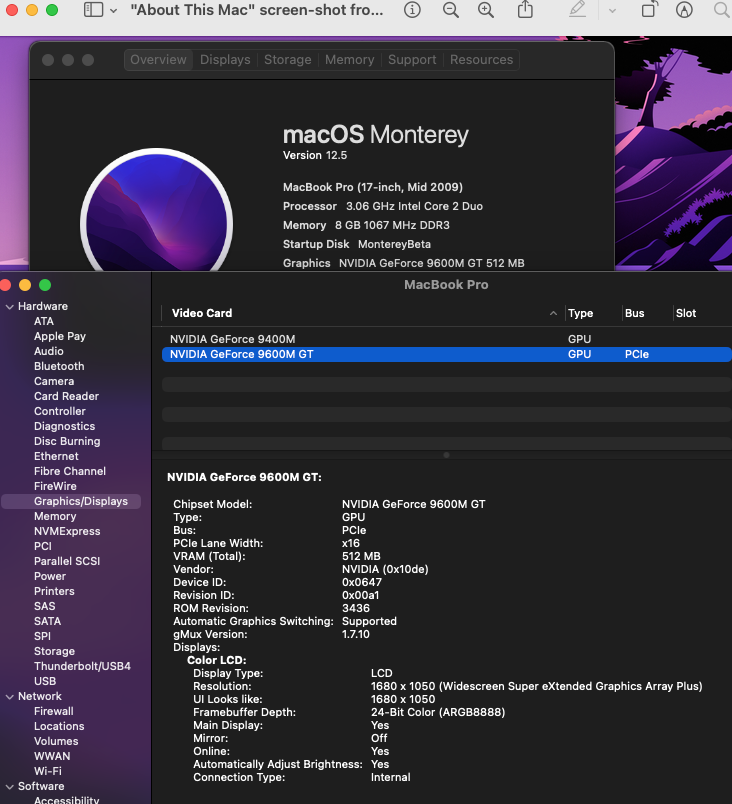Select Fibre Channel in the sidebar
This screenshot has height=804, width=732.
(70, 471)
